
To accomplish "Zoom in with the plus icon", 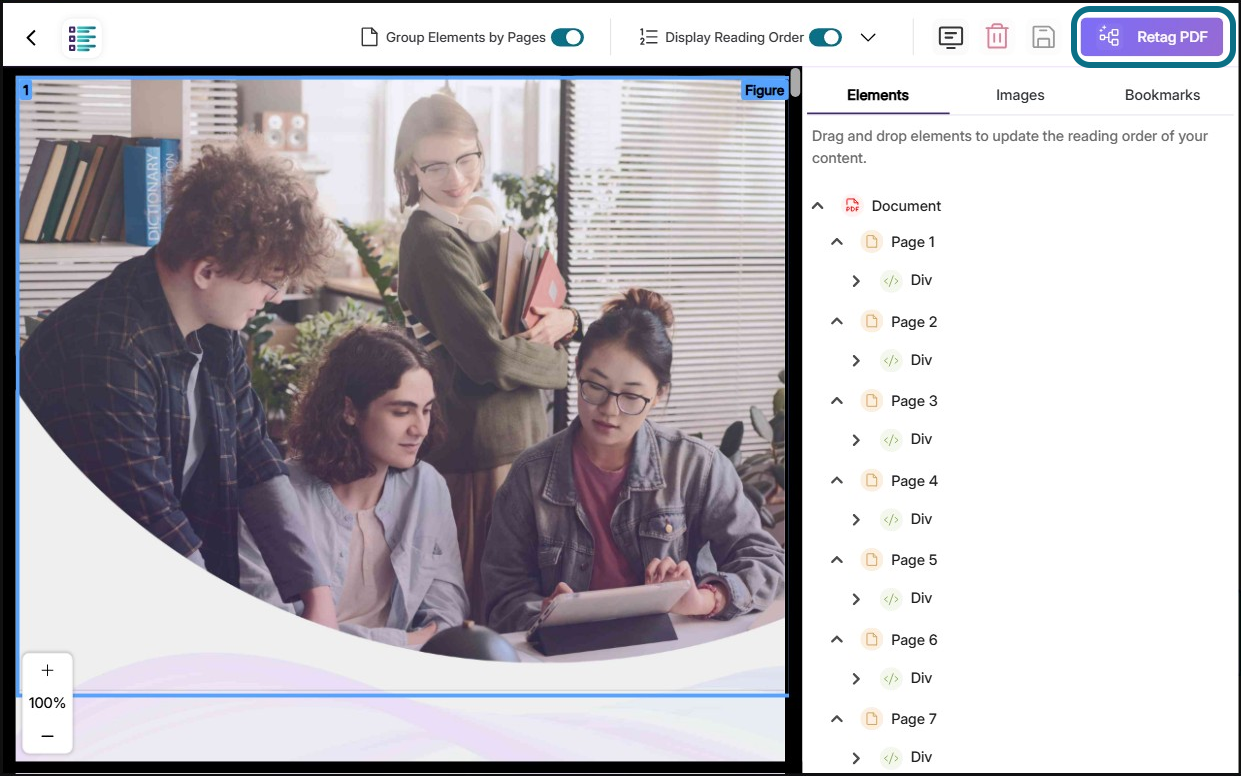I will [47, 670].
